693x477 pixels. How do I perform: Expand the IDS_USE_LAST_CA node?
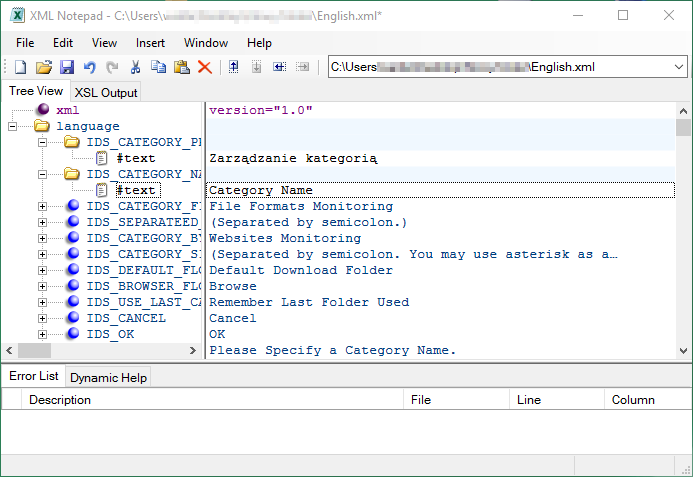tap(42, 302)
